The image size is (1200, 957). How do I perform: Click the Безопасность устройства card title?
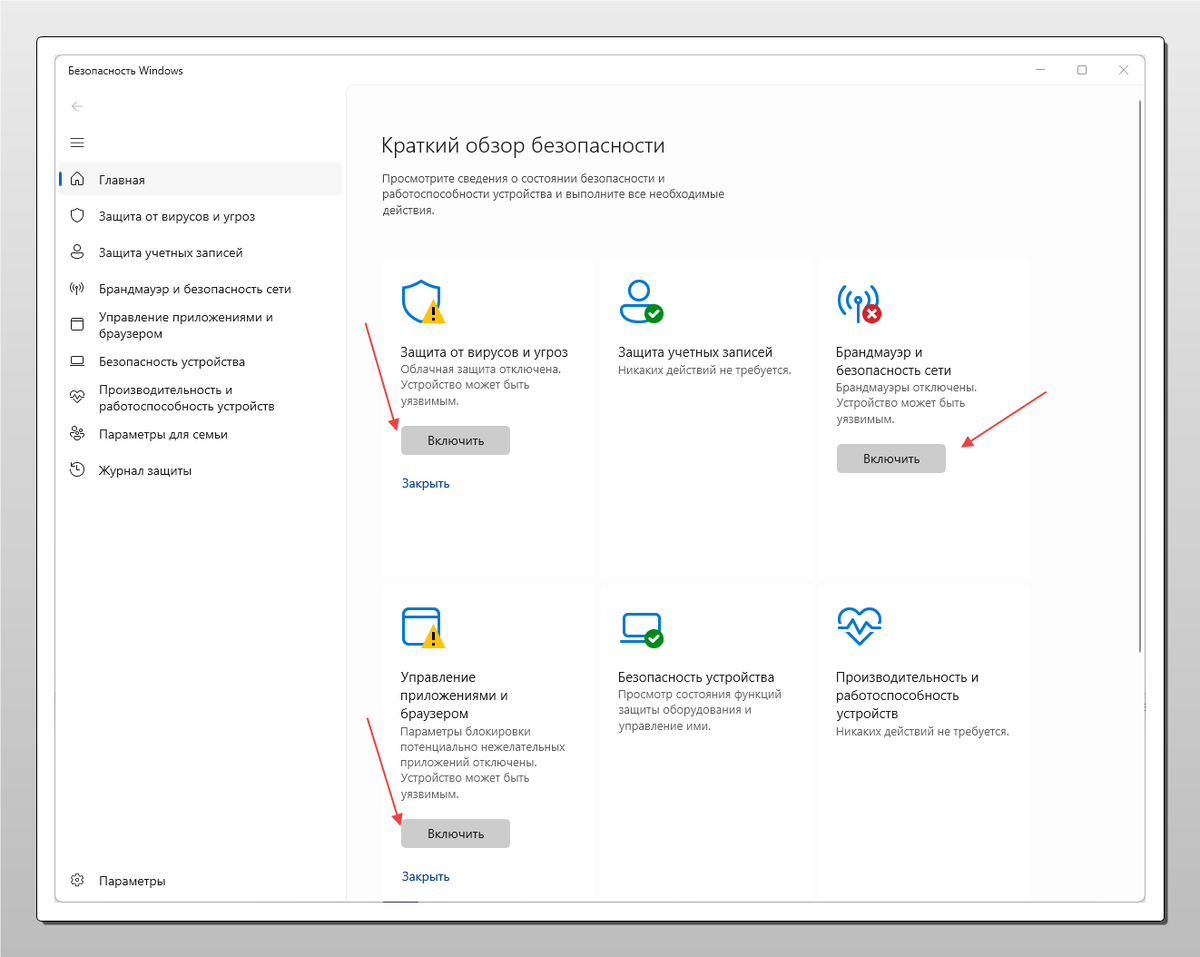(x=696, y=677)
